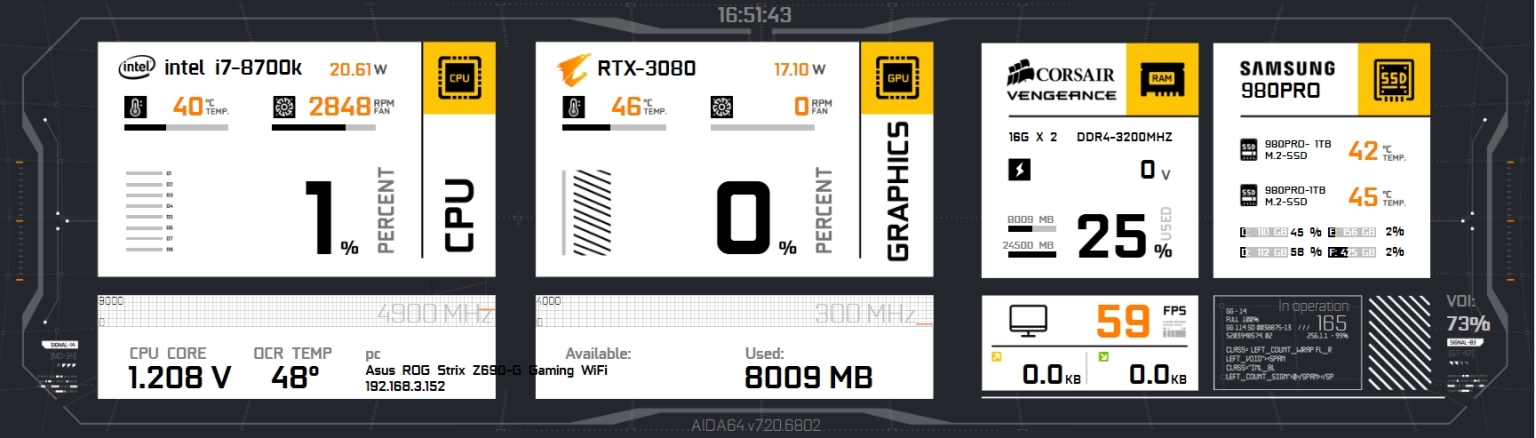Click the 4900 MHz CPU clock graph
Image resolution: width=1536 pixels, height=438 pixels.
tap(296, 312)
